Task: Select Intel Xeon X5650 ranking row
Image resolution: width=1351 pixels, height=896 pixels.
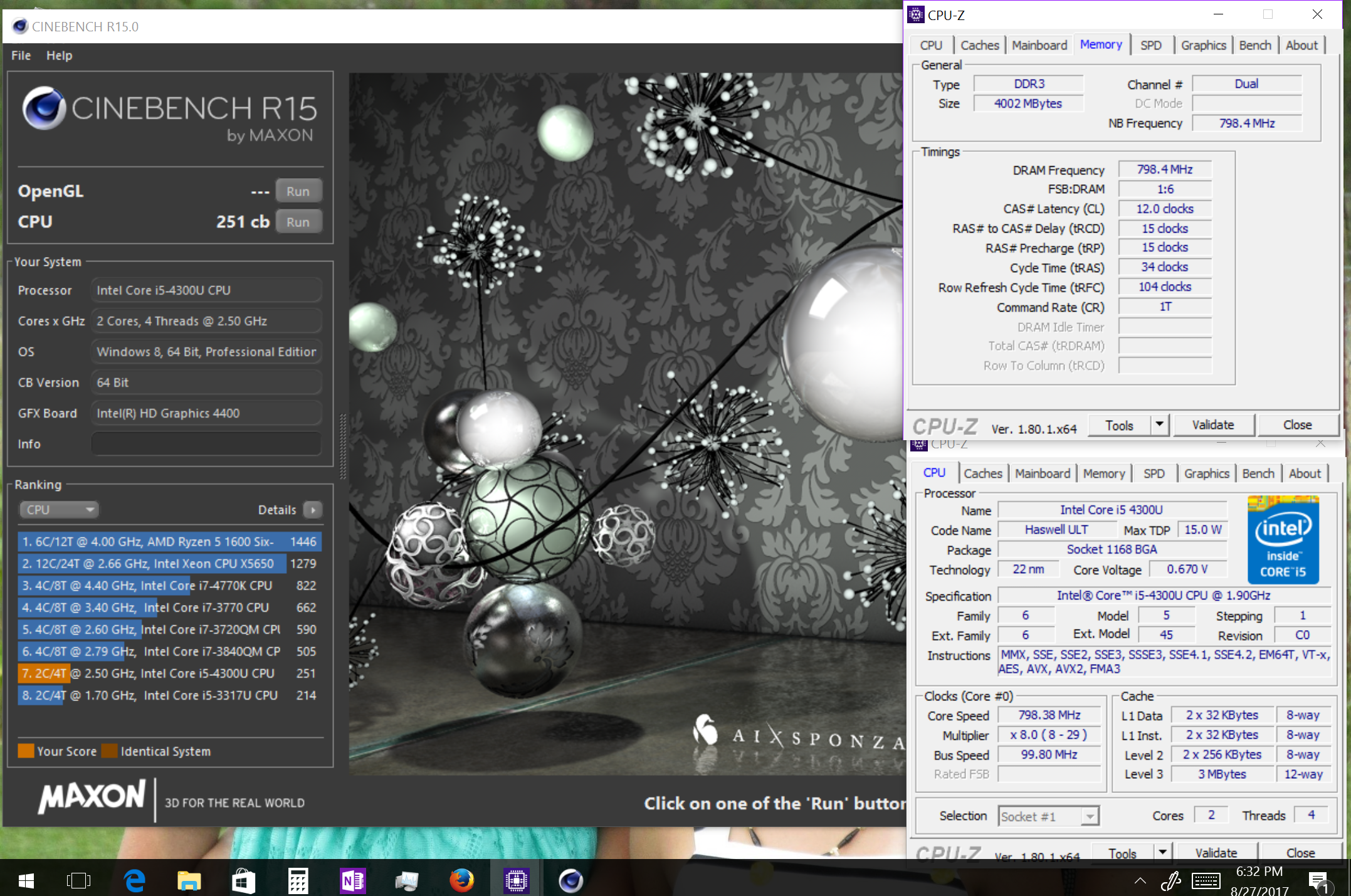Action: tap(170, 563)
